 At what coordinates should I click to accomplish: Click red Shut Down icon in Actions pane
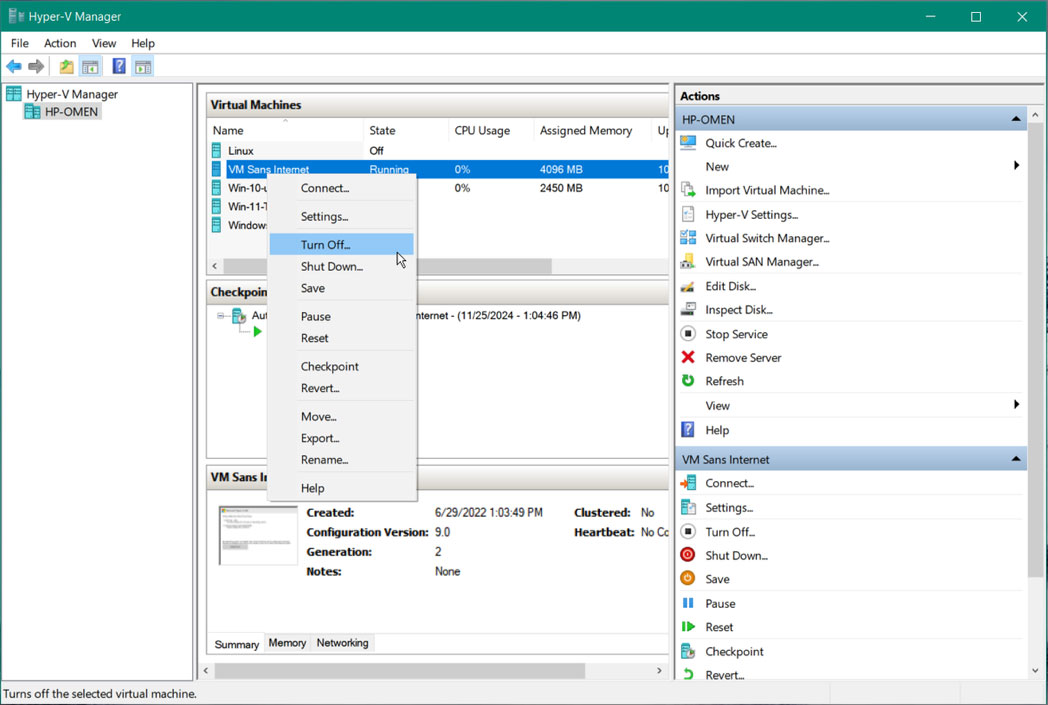coord(688,555)
